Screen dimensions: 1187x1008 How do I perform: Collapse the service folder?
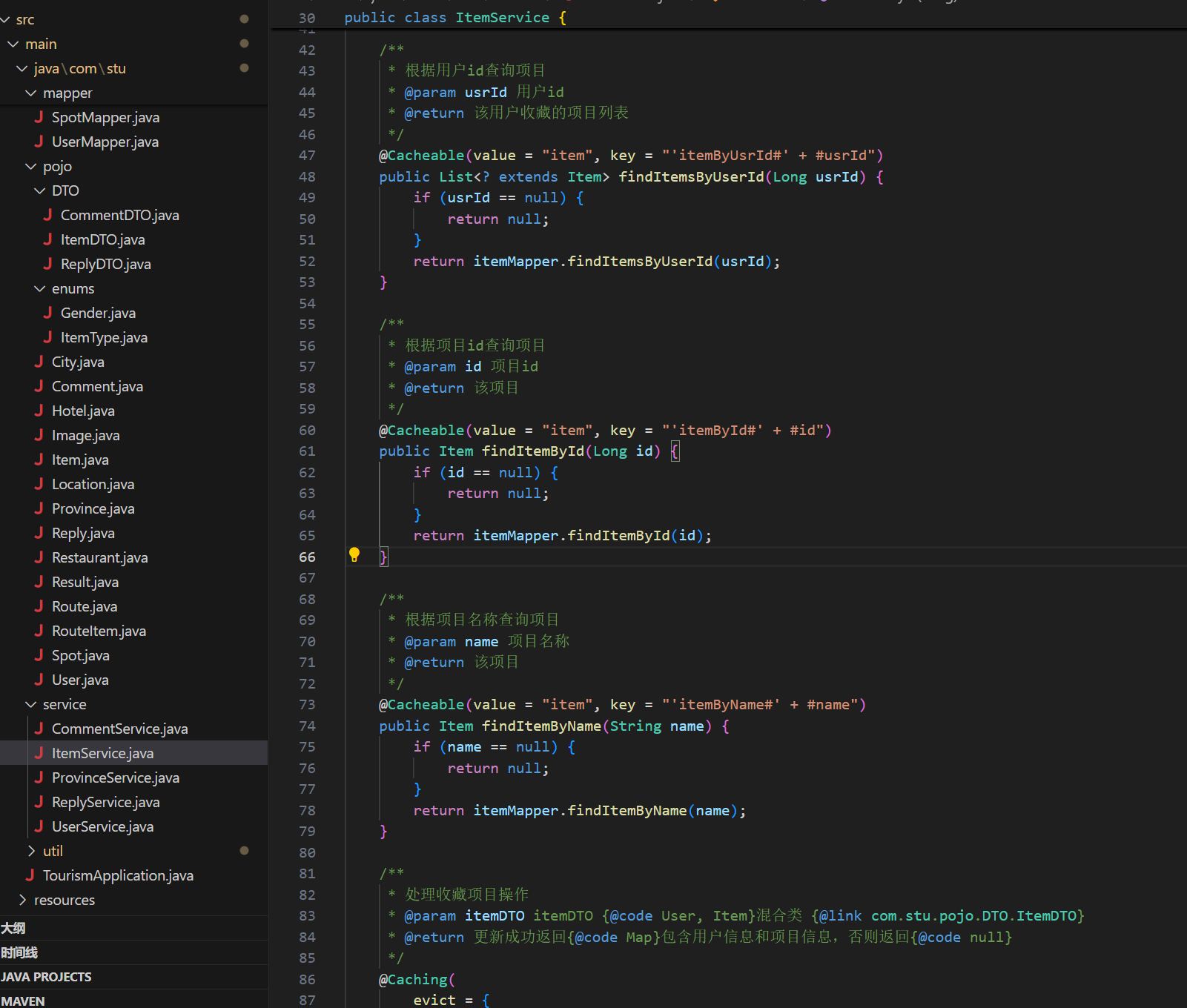click(31, 705)
